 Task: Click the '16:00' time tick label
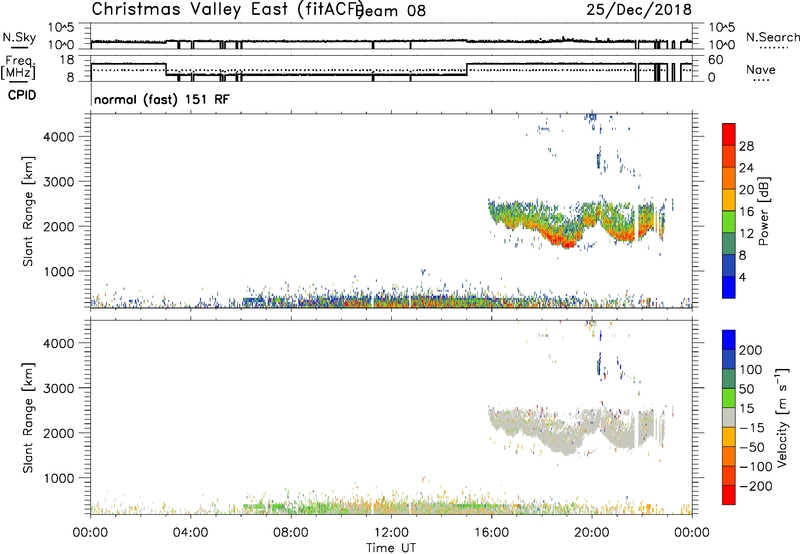491,533
